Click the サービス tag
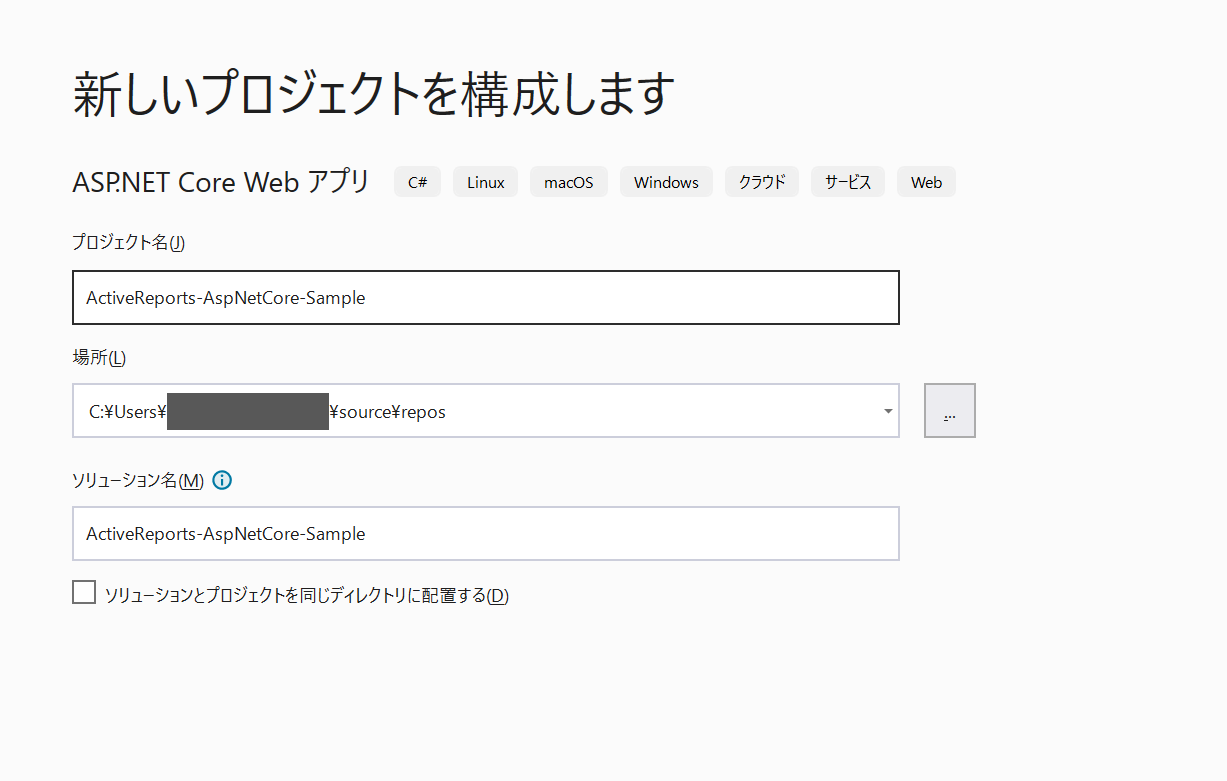The image size is (1227, 781). pyautogui.click(x=848, y=182)
